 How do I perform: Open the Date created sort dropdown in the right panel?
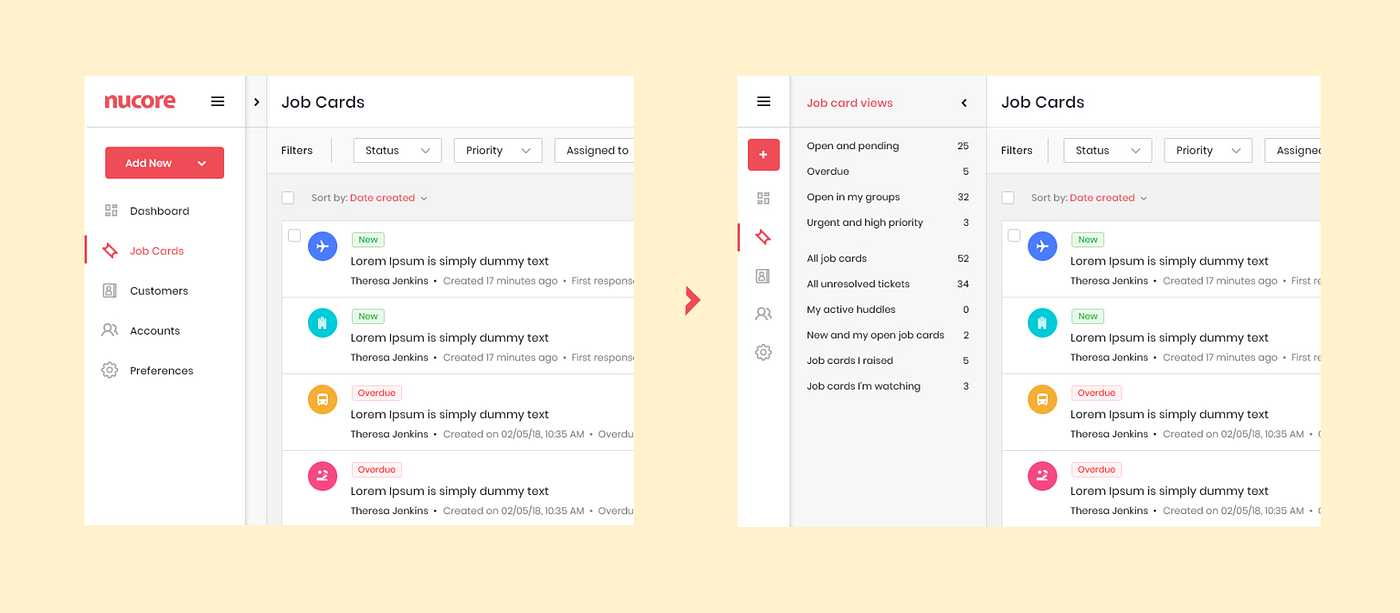tap(1109, 198)
